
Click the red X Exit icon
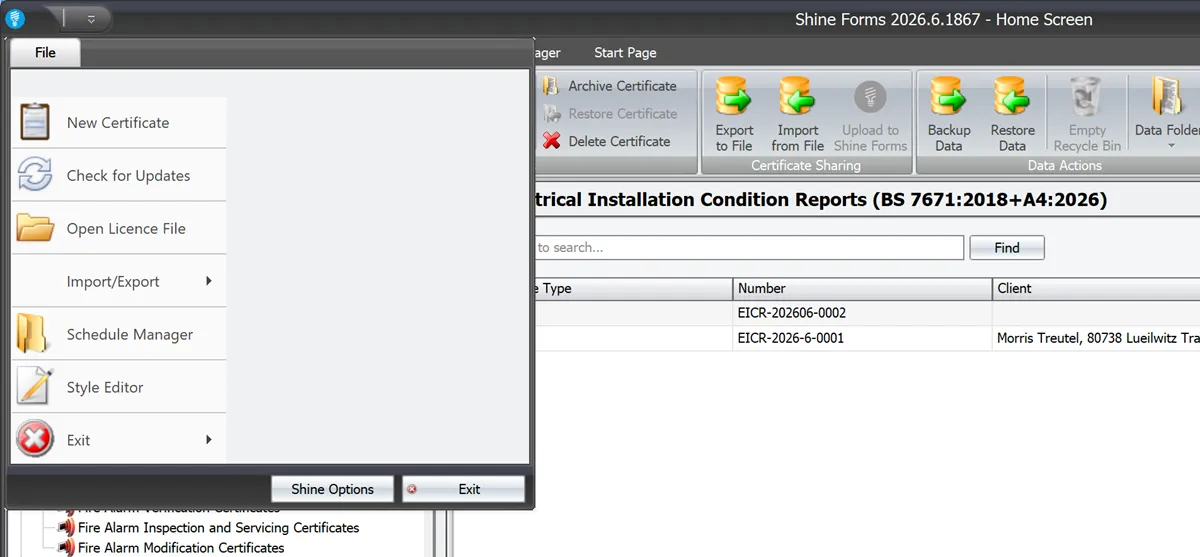click(x=35, y=440)
